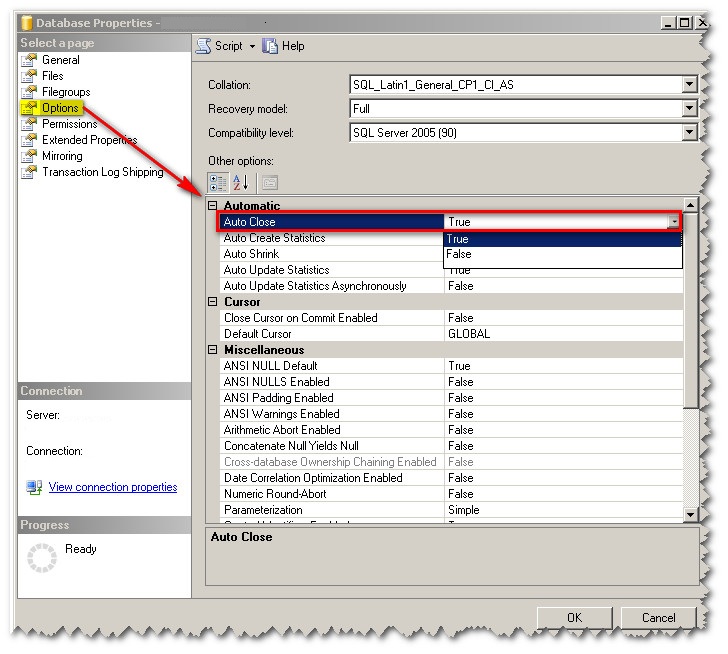Open the Filegroups page
The width and height of the screenshot is (728, 654).
tap(66, 92)
